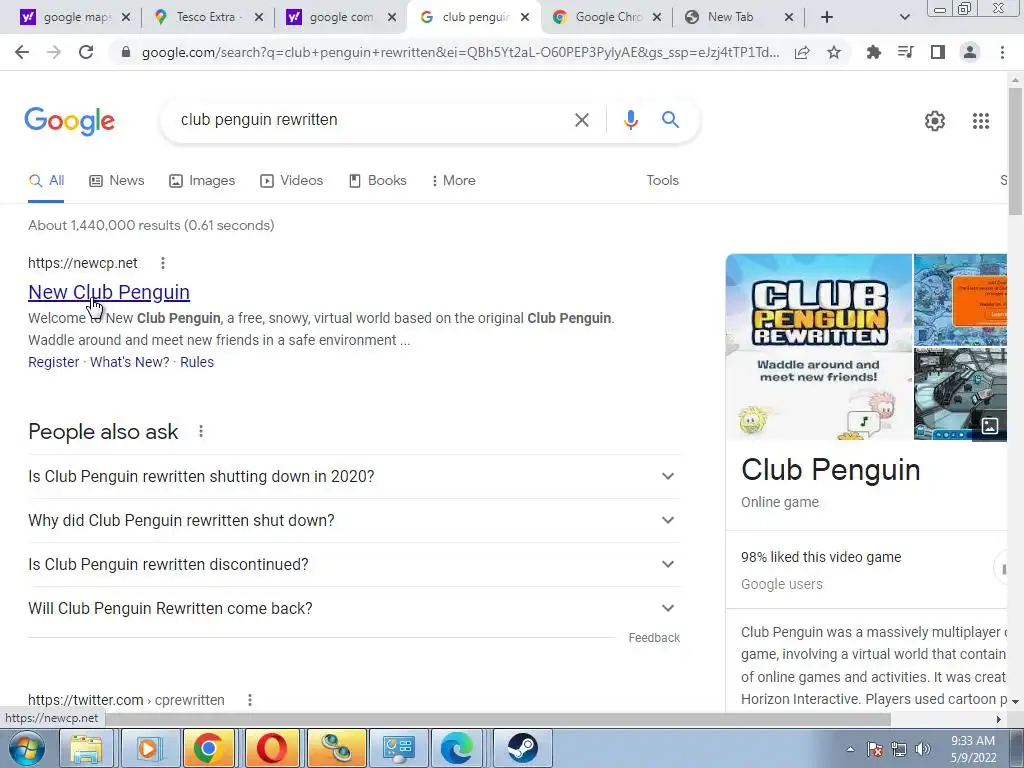Click the vertical page scrollbar thumb
Viewport: 1024px width, 768px height.
pos(1015,150)
